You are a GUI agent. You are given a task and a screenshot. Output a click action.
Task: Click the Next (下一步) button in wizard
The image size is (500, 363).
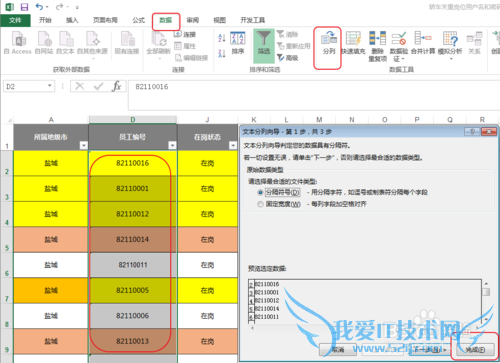coord(429,349)
